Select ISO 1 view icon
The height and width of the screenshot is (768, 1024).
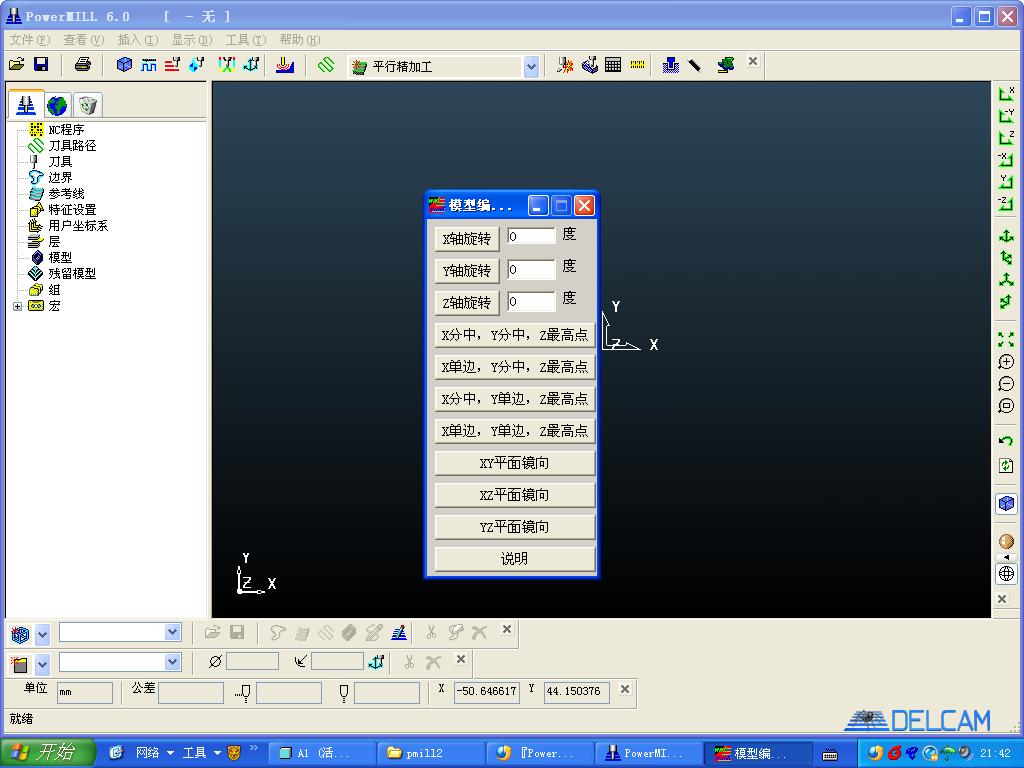point(1006,236)
